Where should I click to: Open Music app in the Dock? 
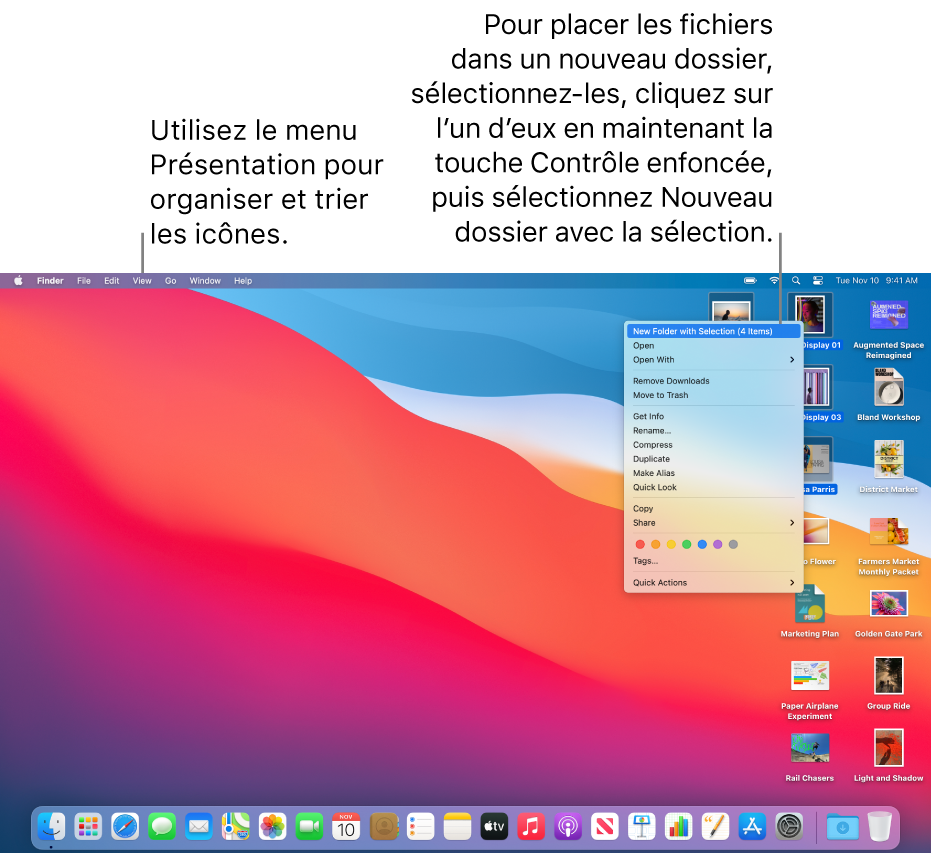coord(531,826)
